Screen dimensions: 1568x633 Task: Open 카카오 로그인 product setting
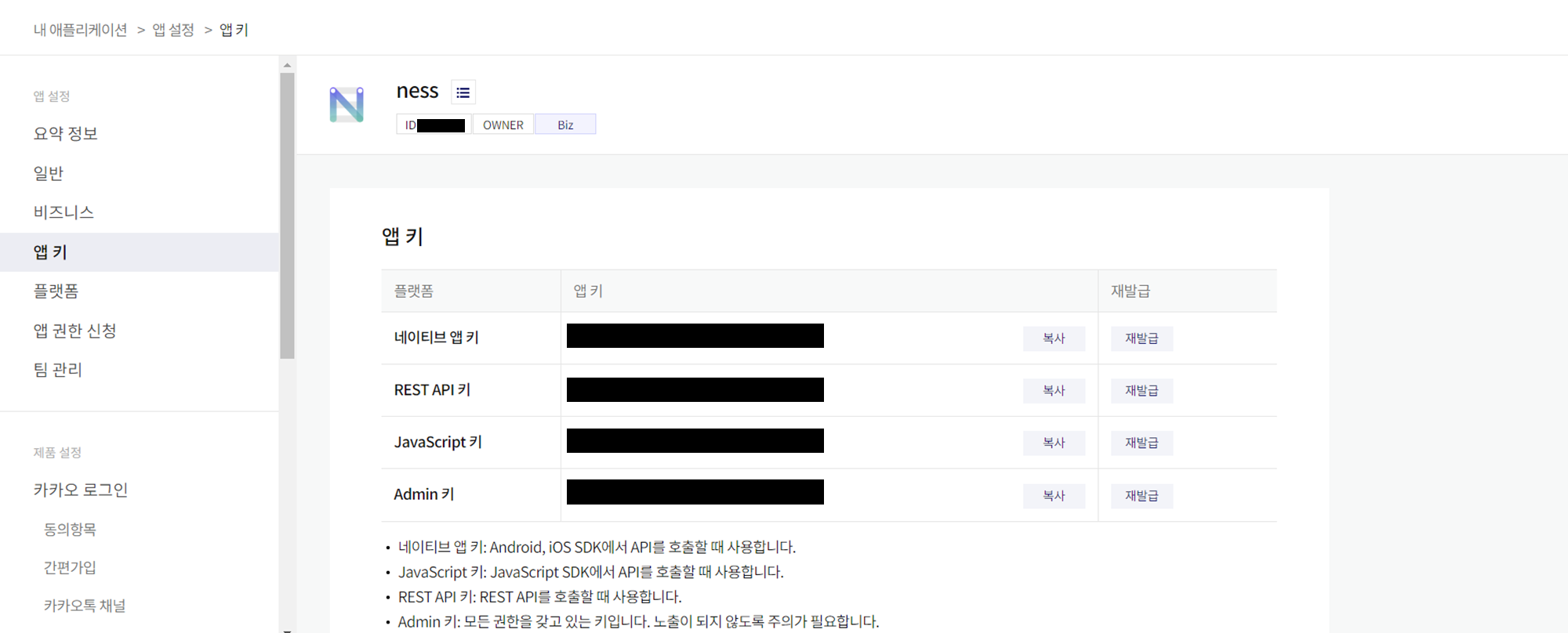(80, 490)
